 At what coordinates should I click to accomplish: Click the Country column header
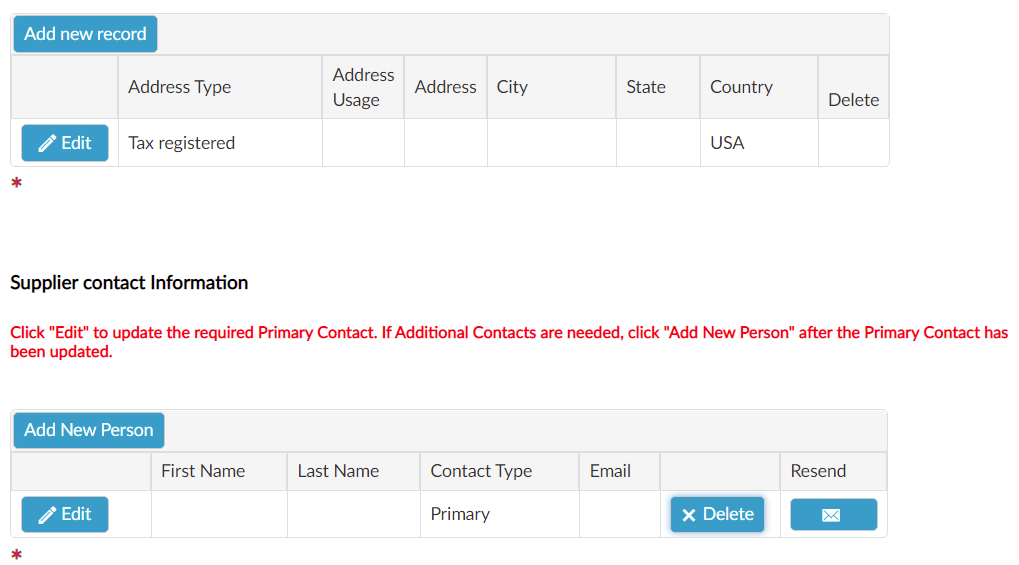click(x=742, y=87)
